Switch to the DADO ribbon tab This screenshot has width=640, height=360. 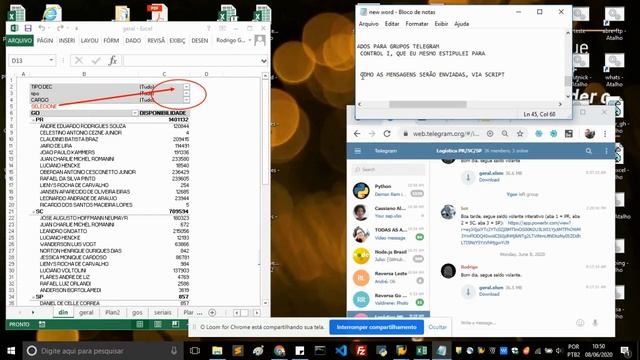click(133, 40)
